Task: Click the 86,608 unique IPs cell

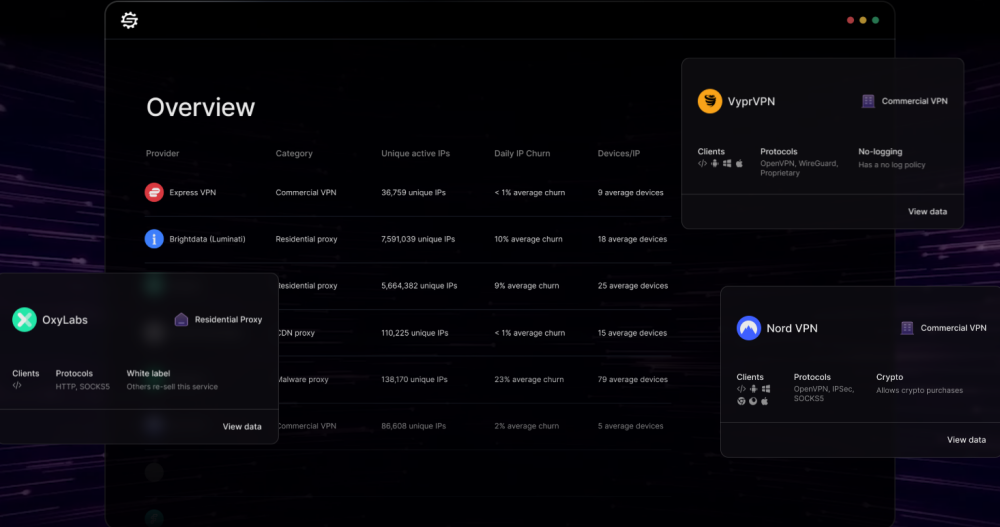Action: coord(413,426)
